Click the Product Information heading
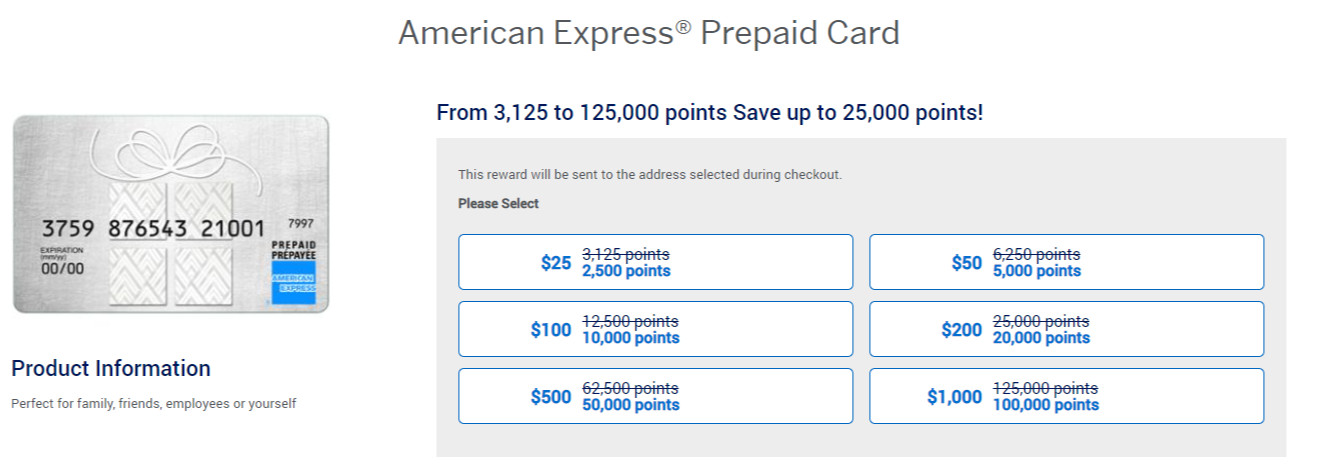This screenshot has height=471, width=1317. (x=111, y=368)
